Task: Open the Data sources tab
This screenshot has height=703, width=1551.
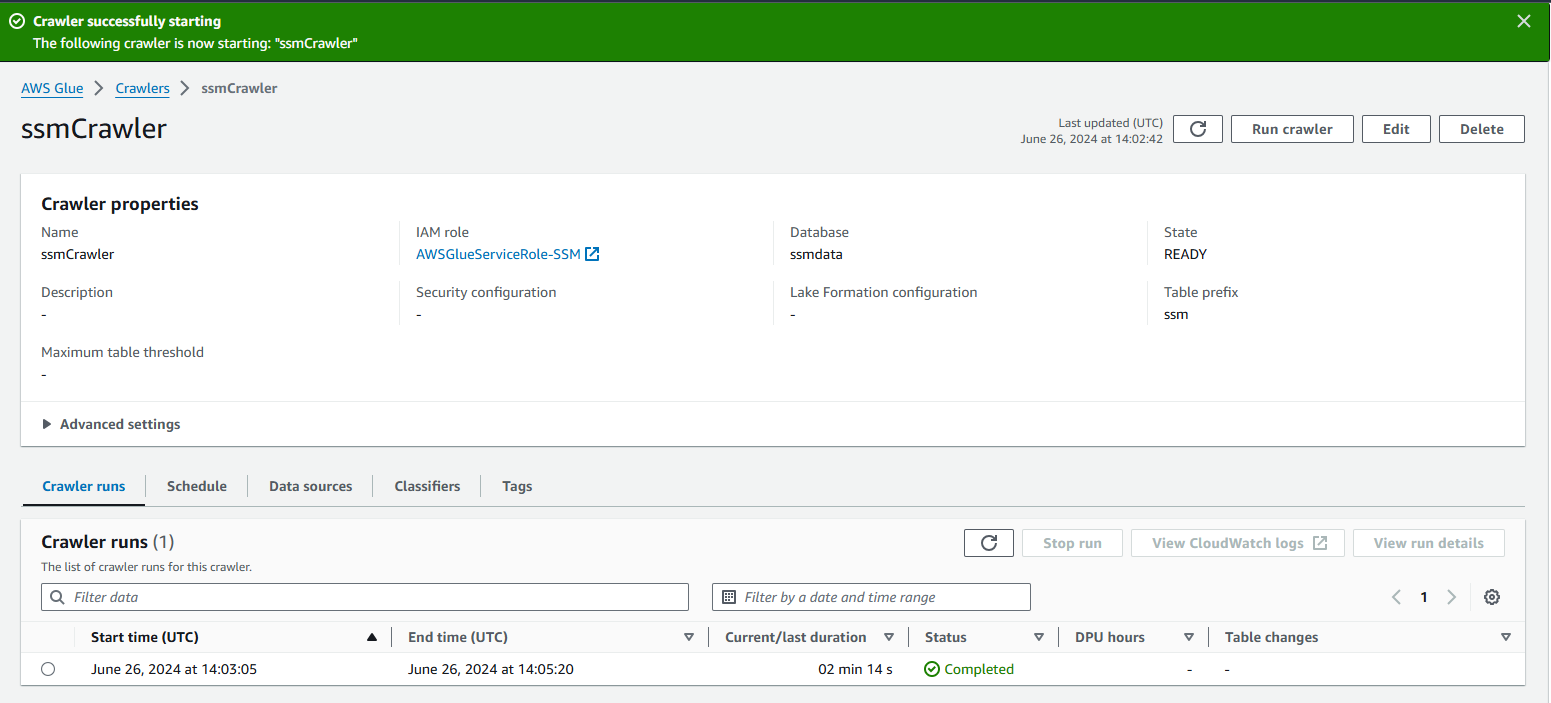Action: click(311, 486)
